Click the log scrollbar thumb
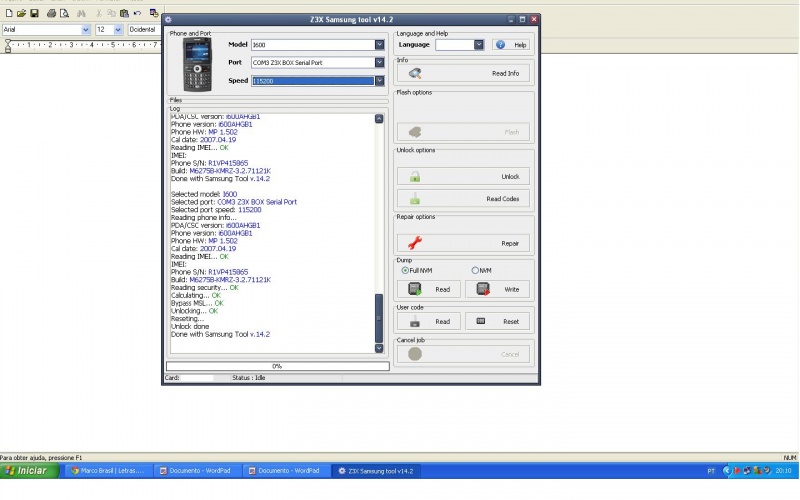800x500 pixels. (x=379, y=318)
